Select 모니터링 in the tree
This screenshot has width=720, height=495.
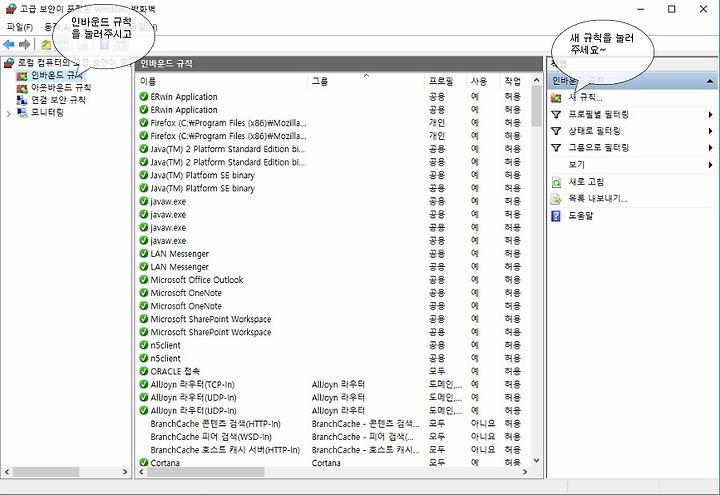47,112
